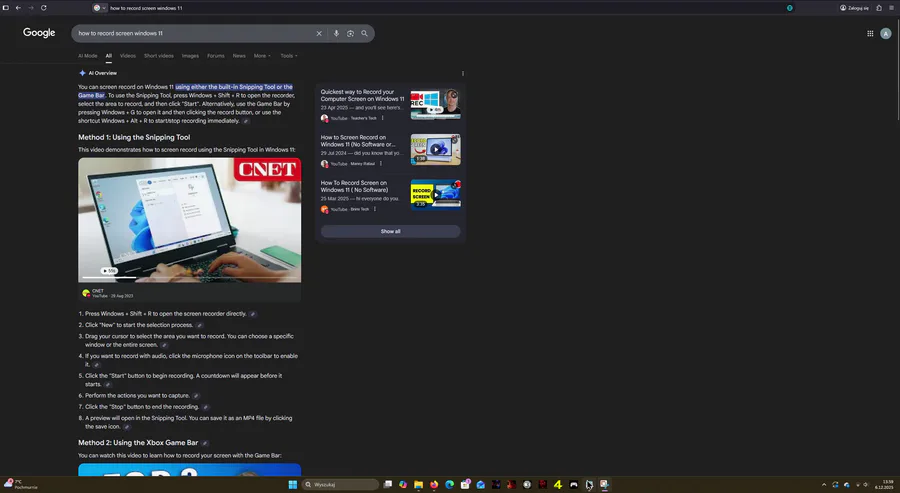Open AI Overview three-dot options menu
Viewport: 900px width, 493px height.
pyautogui.click(x=463, y=73)
